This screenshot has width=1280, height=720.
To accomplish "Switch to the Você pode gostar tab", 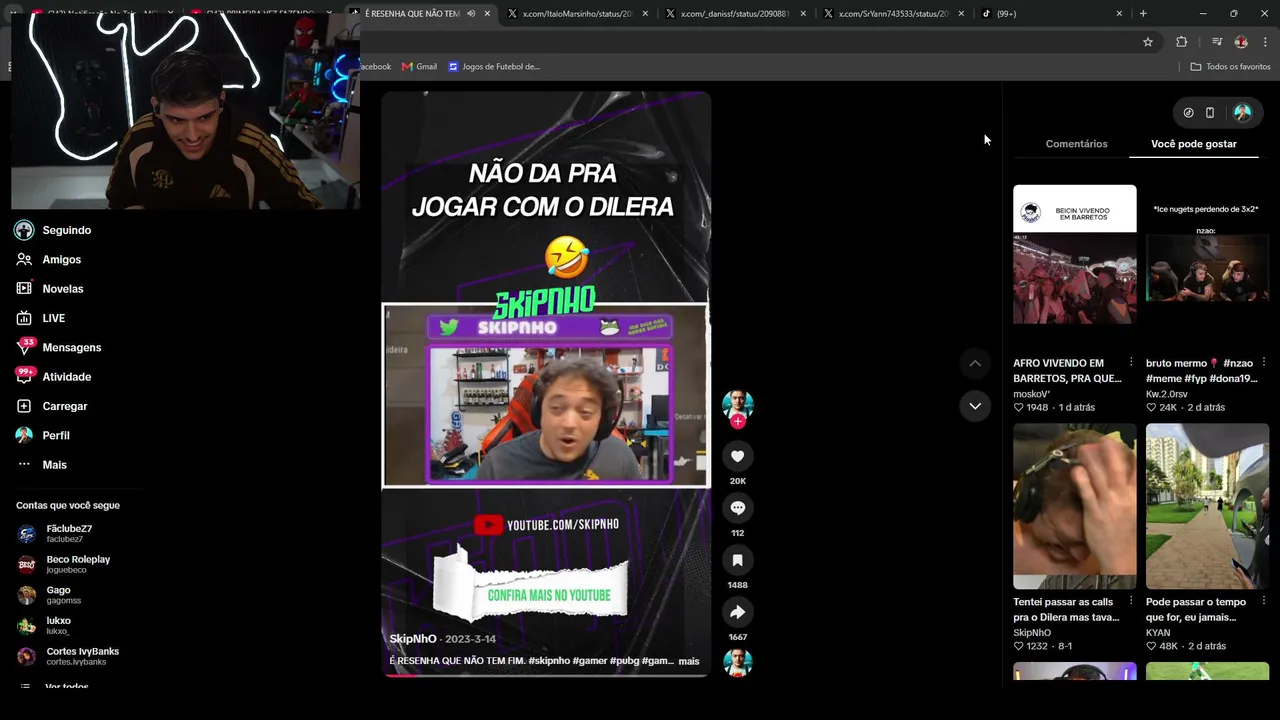I will (1194, 144).
